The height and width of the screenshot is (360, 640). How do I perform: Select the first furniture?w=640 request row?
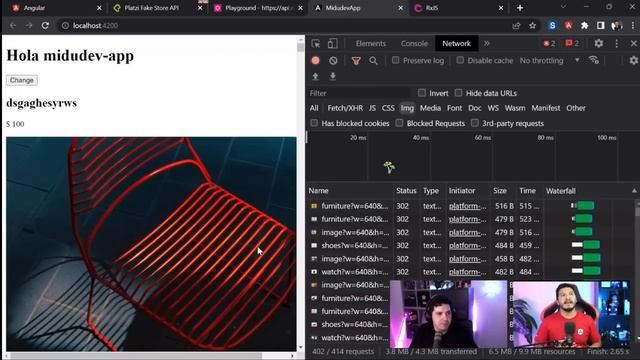point(471,206)
